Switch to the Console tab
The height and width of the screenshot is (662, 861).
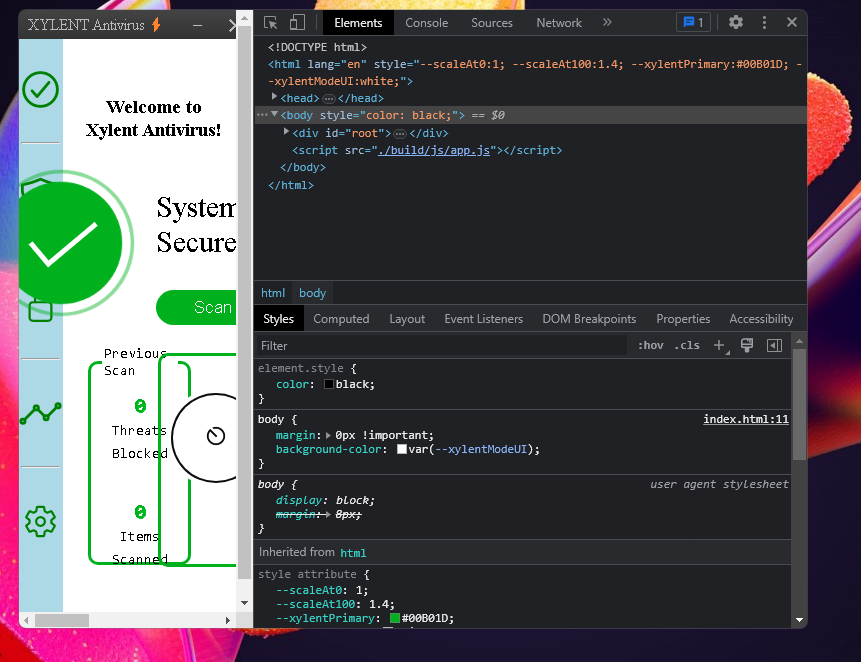tap(426, 23)
